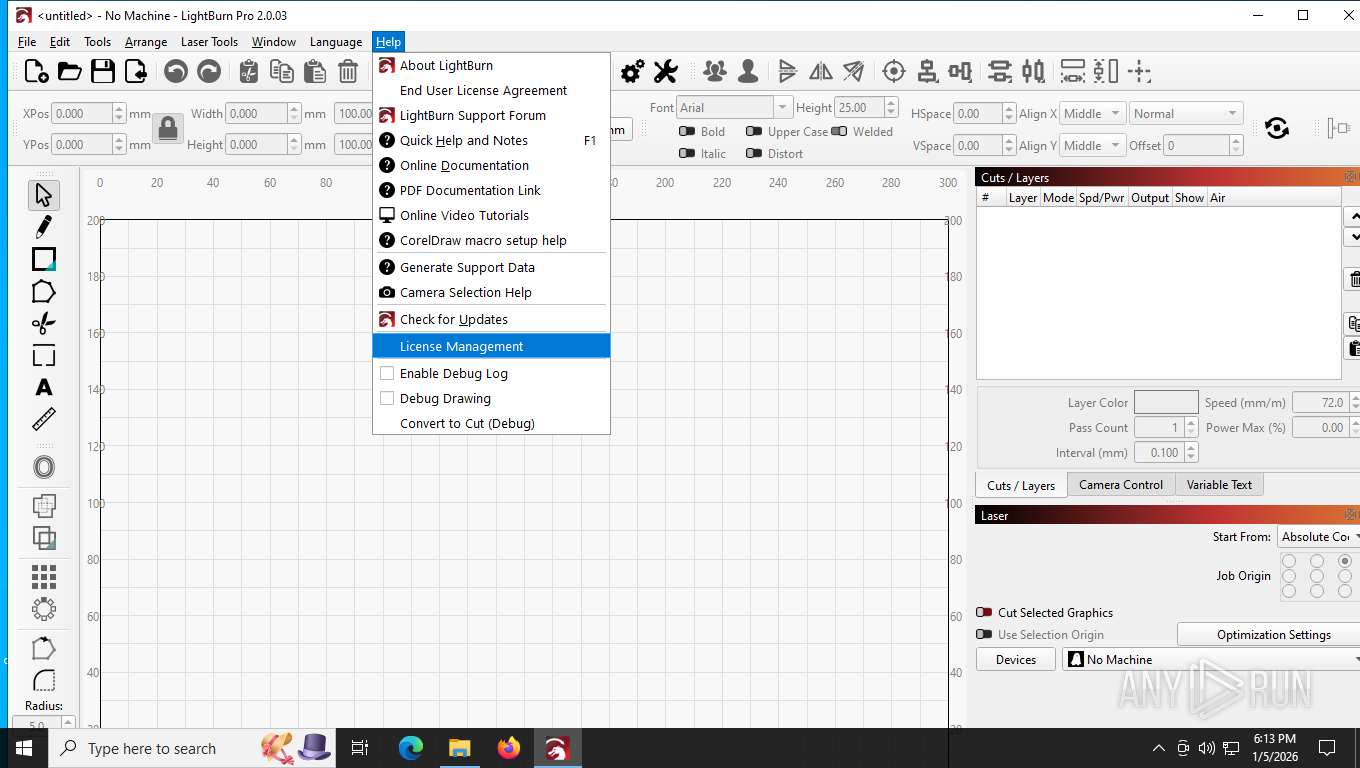Toggle the Welded switch

pos(839,131)
